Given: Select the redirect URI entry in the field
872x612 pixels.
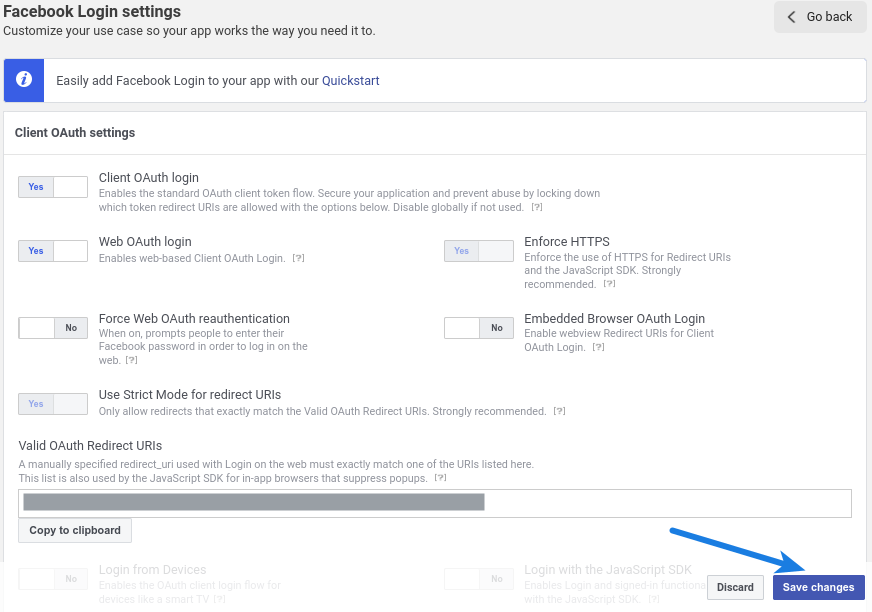Looking at the screenshot, I should tap(254, 502).
